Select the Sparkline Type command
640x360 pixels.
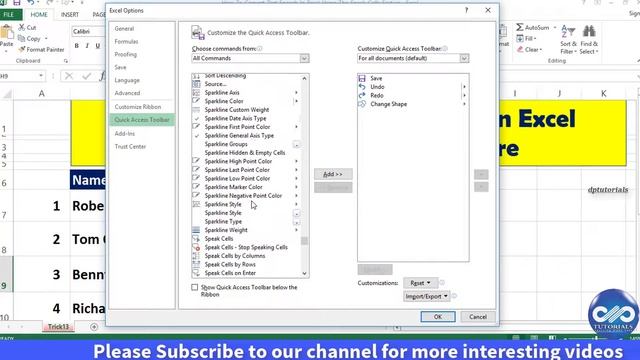click(223, 221)
